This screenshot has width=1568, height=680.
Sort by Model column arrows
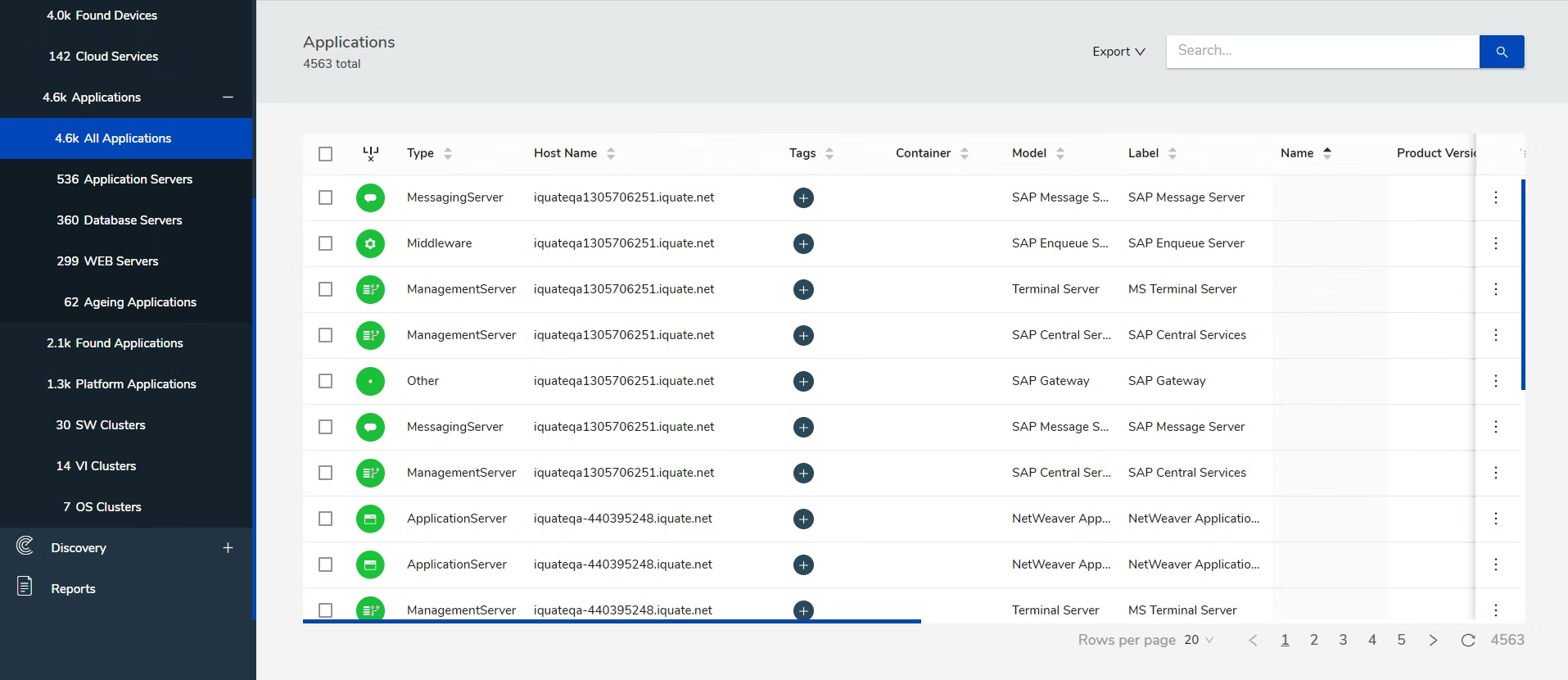click(1060, 153)
